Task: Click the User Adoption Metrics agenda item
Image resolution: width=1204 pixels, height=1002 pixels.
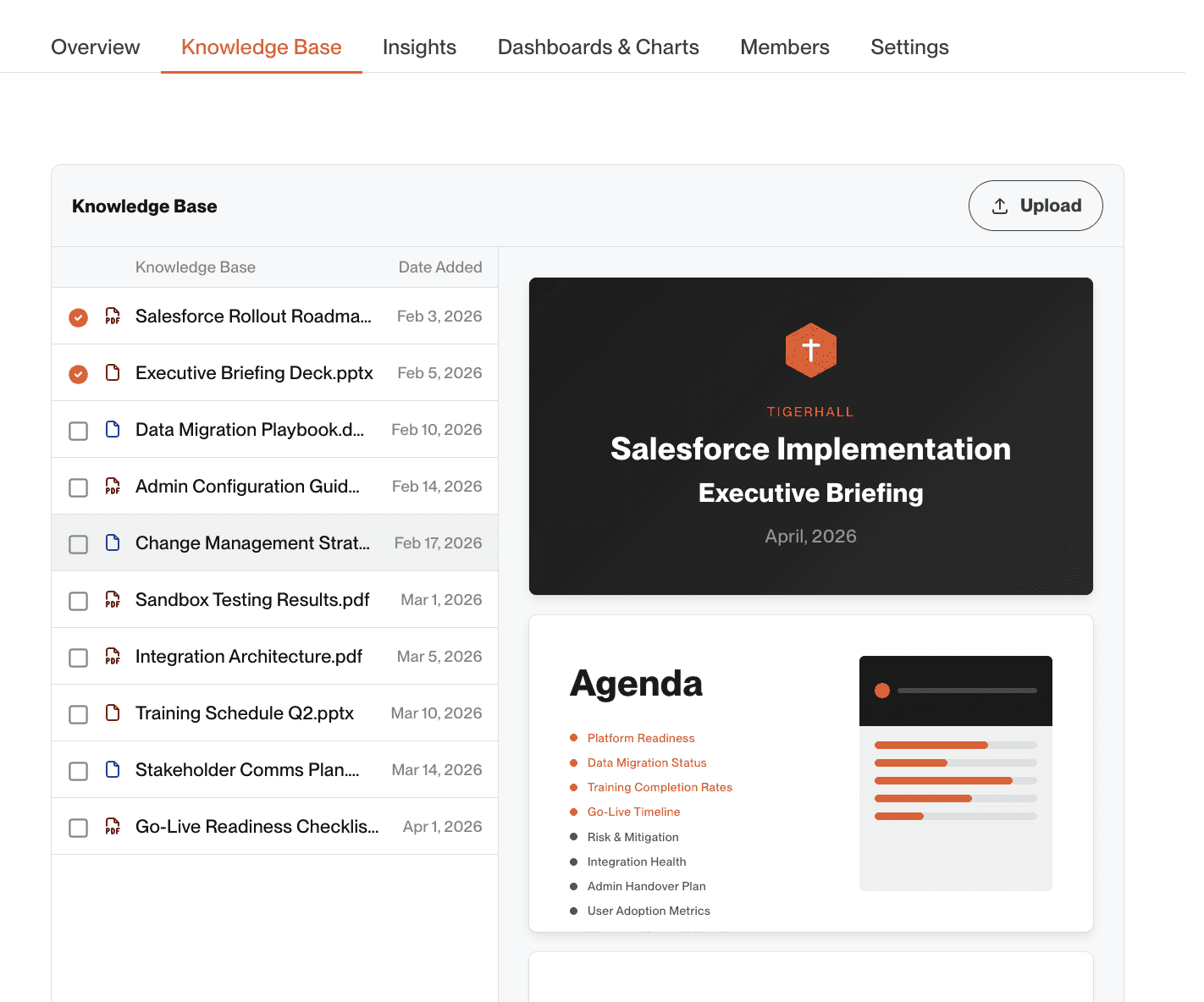Action: coord(649,911)
